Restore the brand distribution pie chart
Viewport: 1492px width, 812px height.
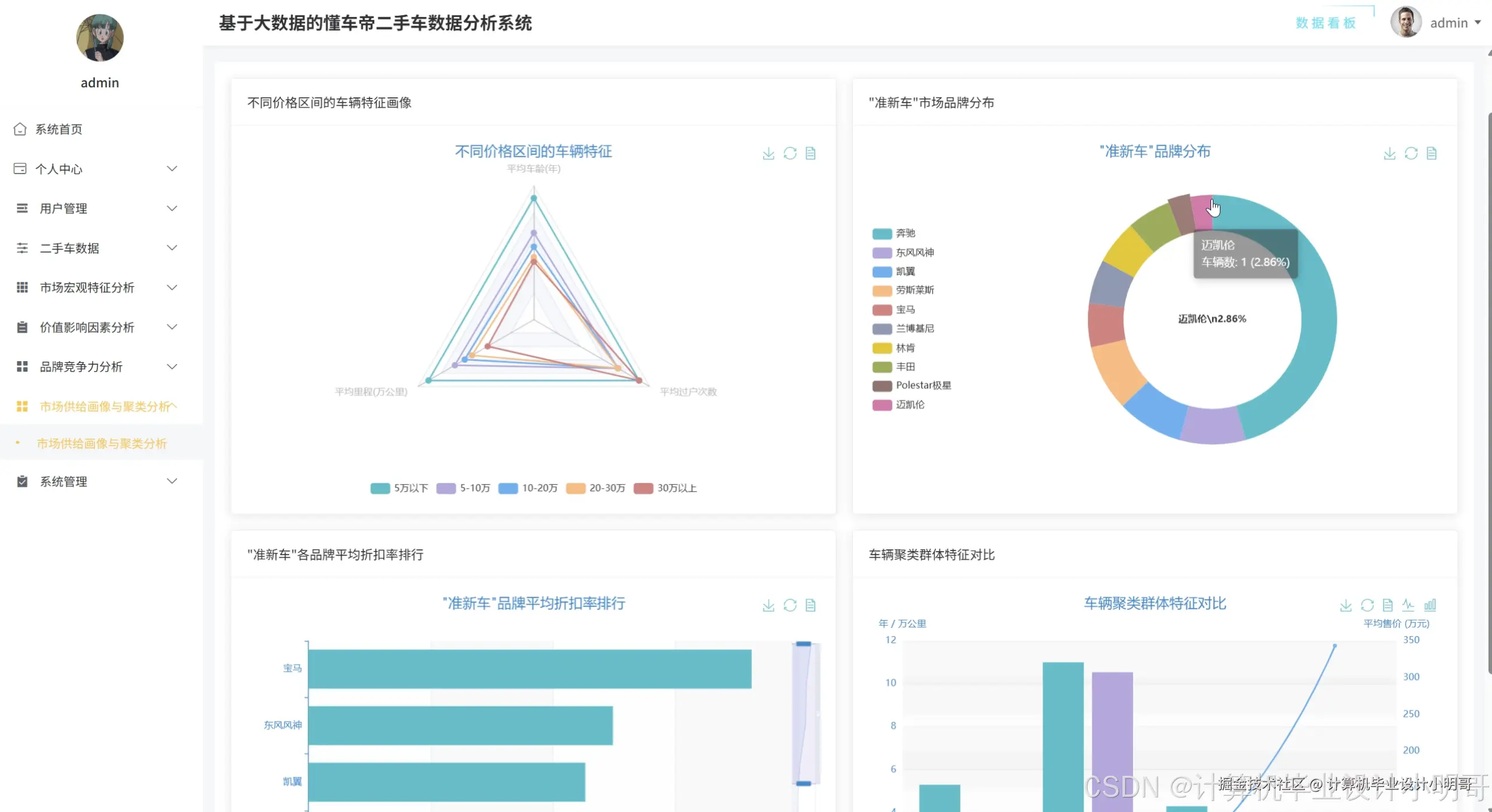tap(1410, 153)
